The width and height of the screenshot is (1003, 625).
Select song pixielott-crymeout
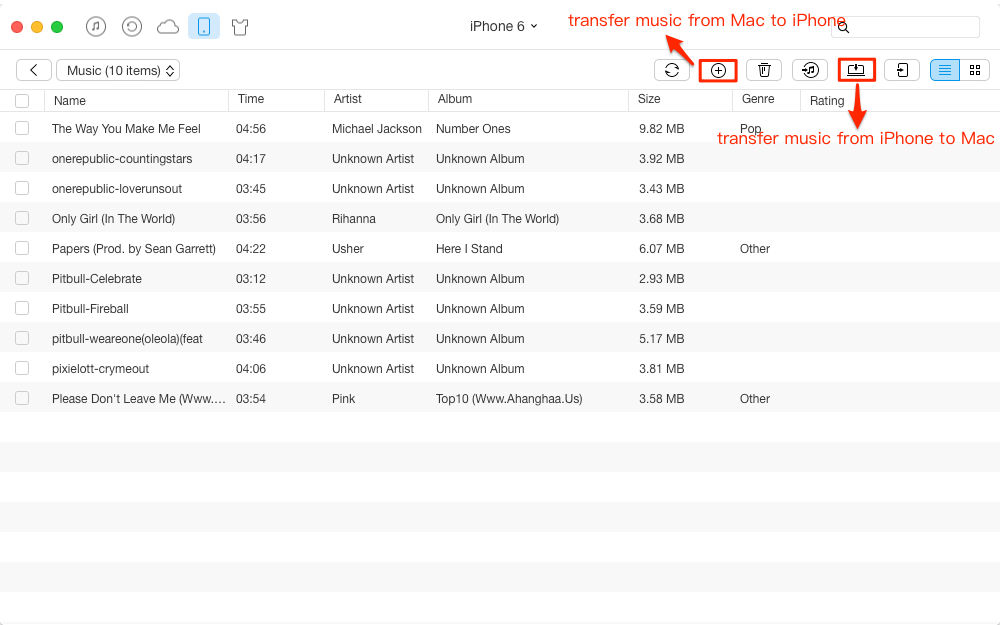[100, 369]
